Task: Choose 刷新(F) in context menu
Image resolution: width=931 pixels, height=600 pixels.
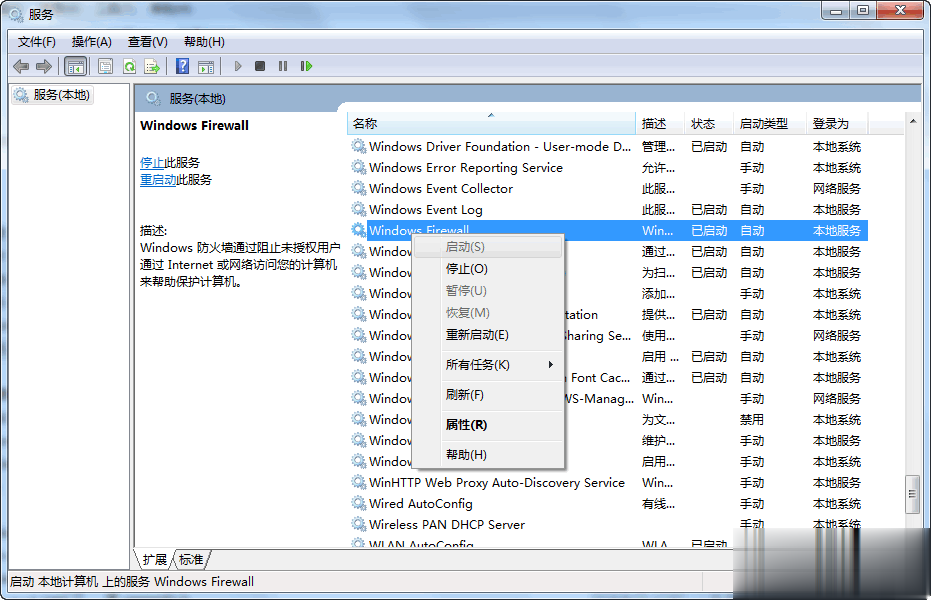Action: pos(488,395)
